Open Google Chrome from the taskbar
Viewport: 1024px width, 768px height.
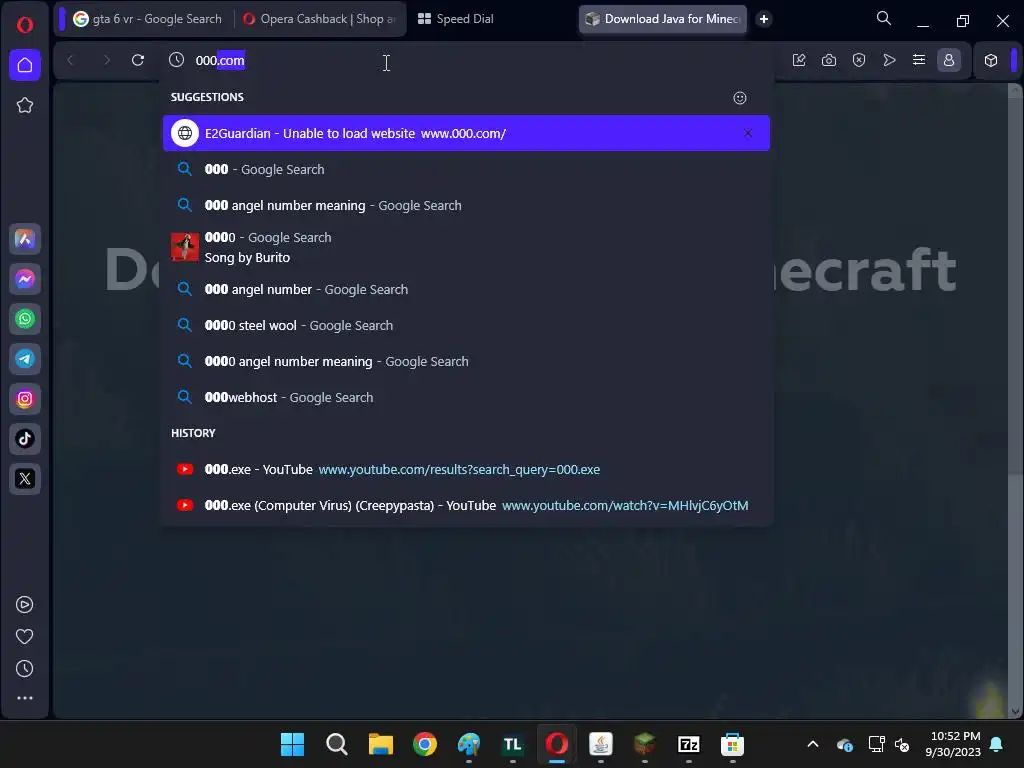[x=424, y=744]
